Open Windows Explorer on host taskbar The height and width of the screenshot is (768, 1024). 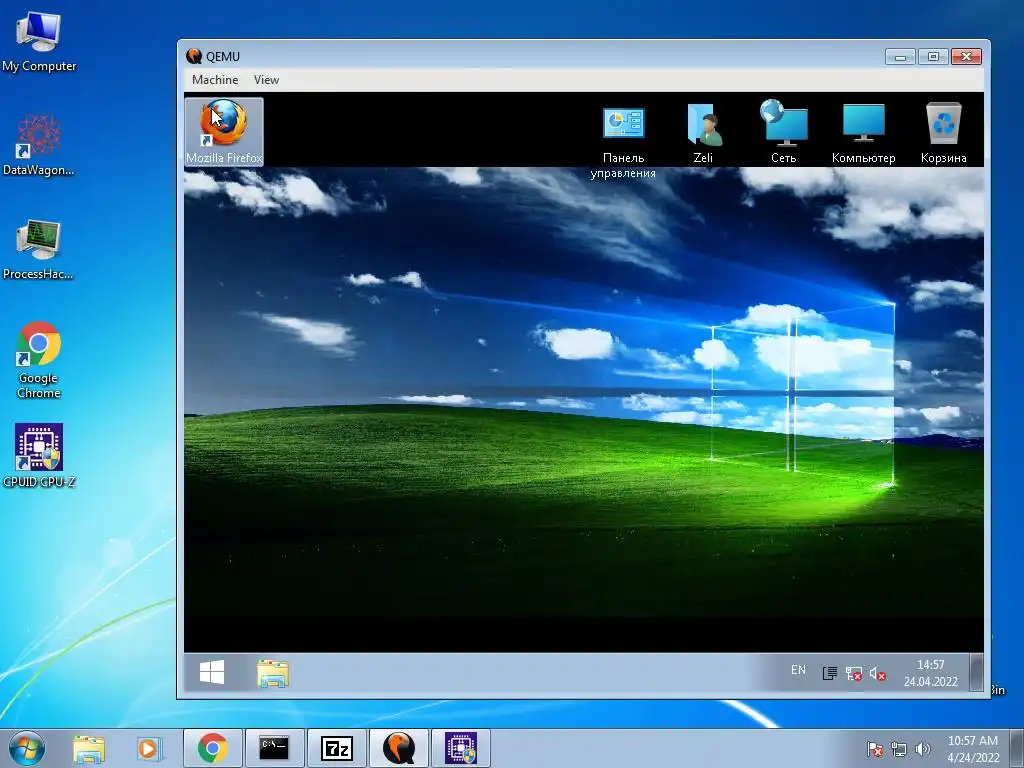pos(89,748)
